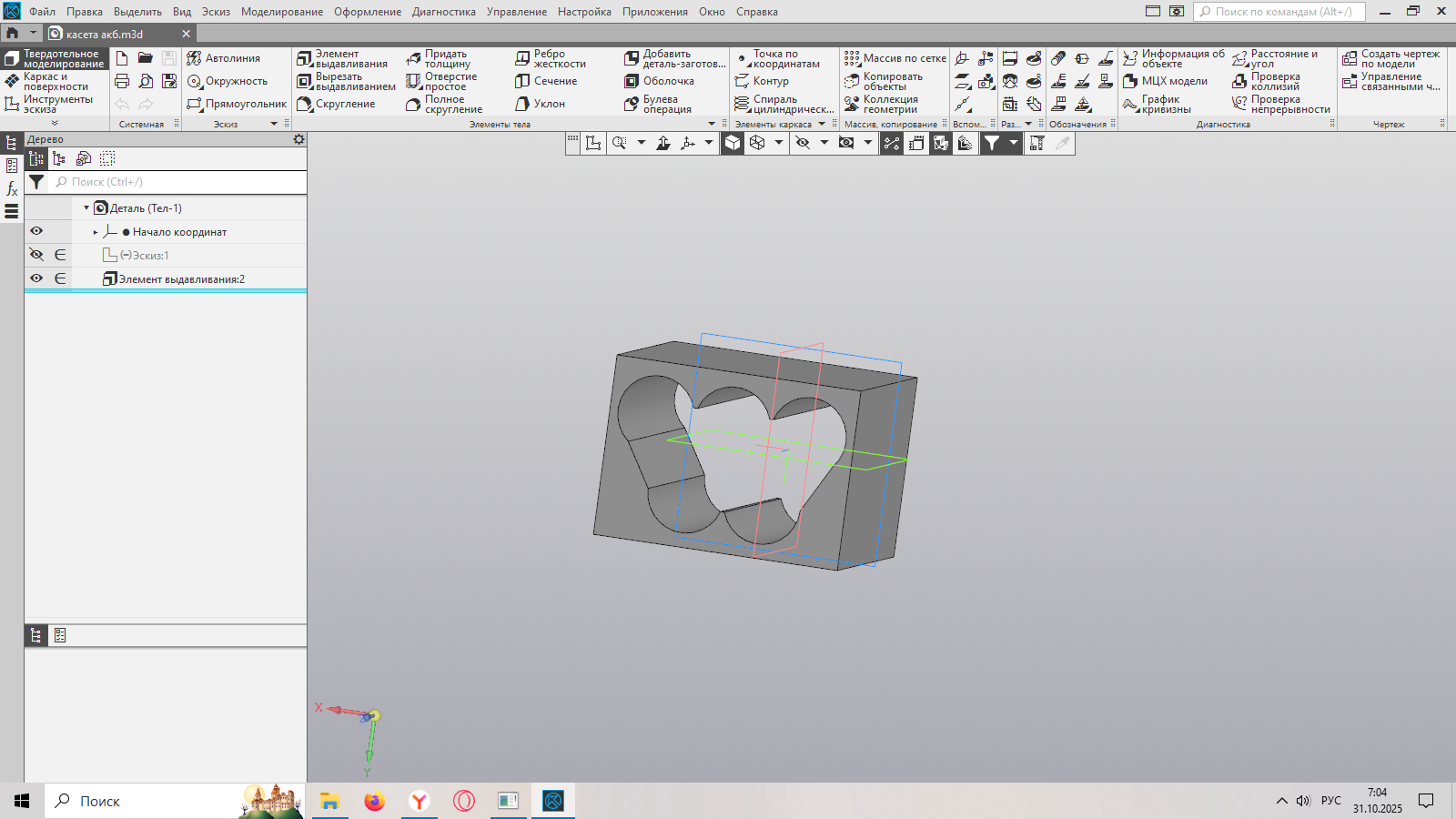Switch to Каркас и поверхности toolset
This screenshot has width=1456, height=819.
55,82
